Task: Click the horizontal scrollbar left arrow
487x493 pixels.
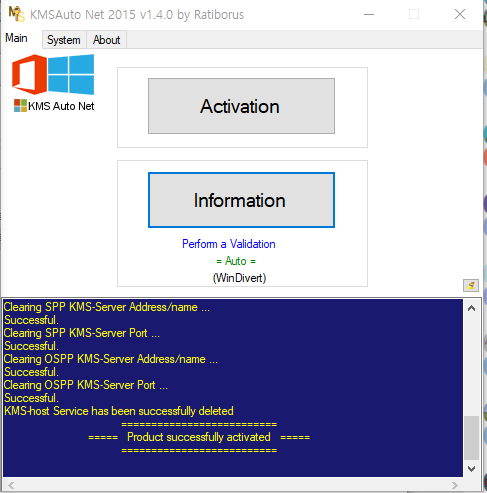Action: click(x=11, y=485)
